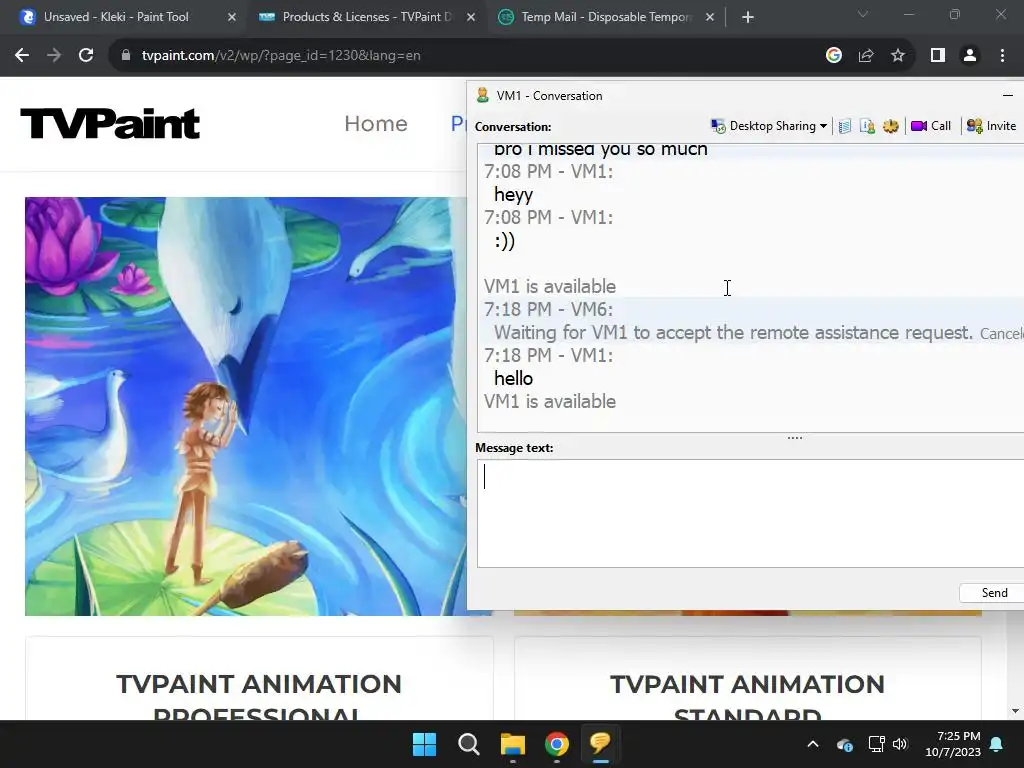Screen dimensions: 1024x768
Task: Open the tab search chevron dropdown
Action: click(x=863, y=14)
